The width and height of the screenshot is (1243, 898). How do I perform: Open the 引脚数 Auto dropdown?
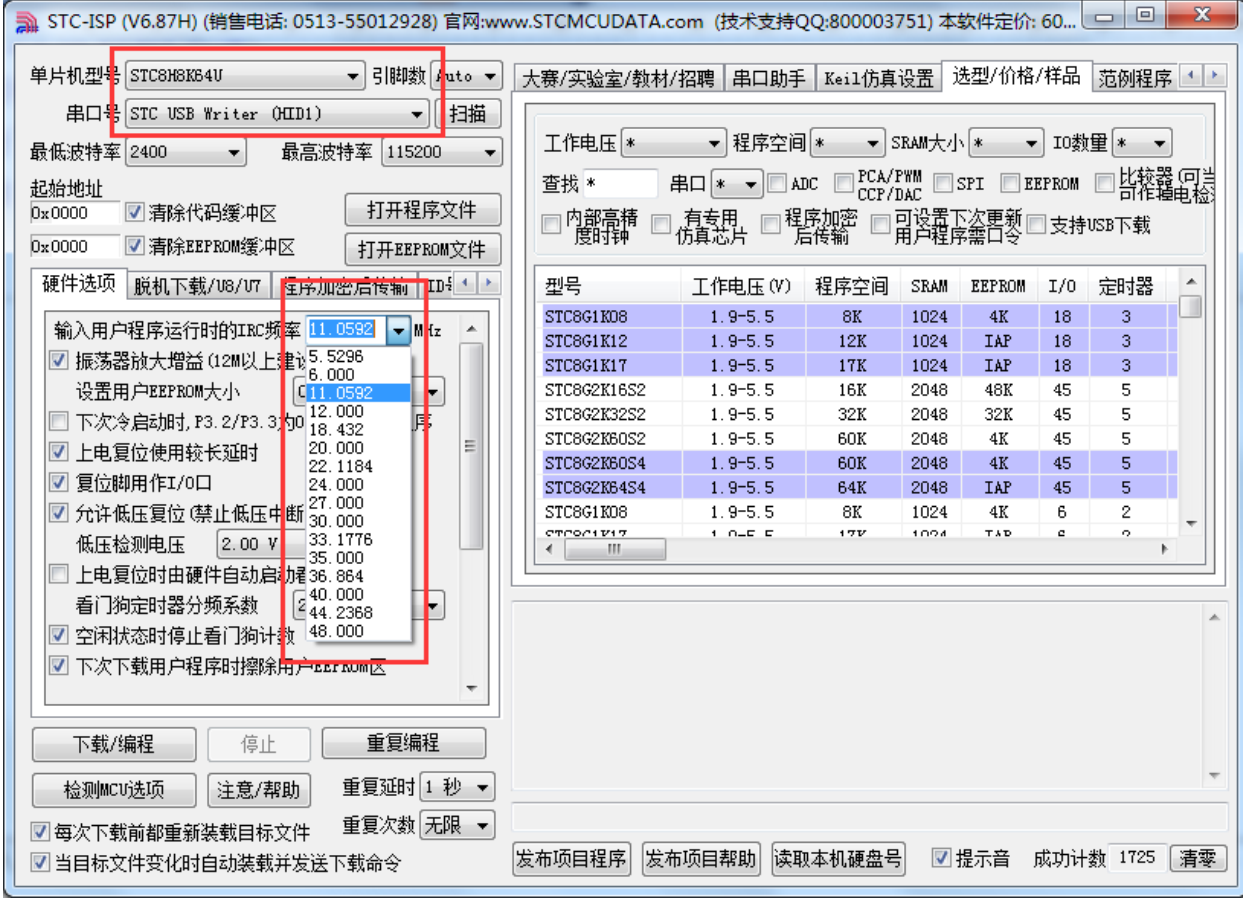(x=466, y=76)
